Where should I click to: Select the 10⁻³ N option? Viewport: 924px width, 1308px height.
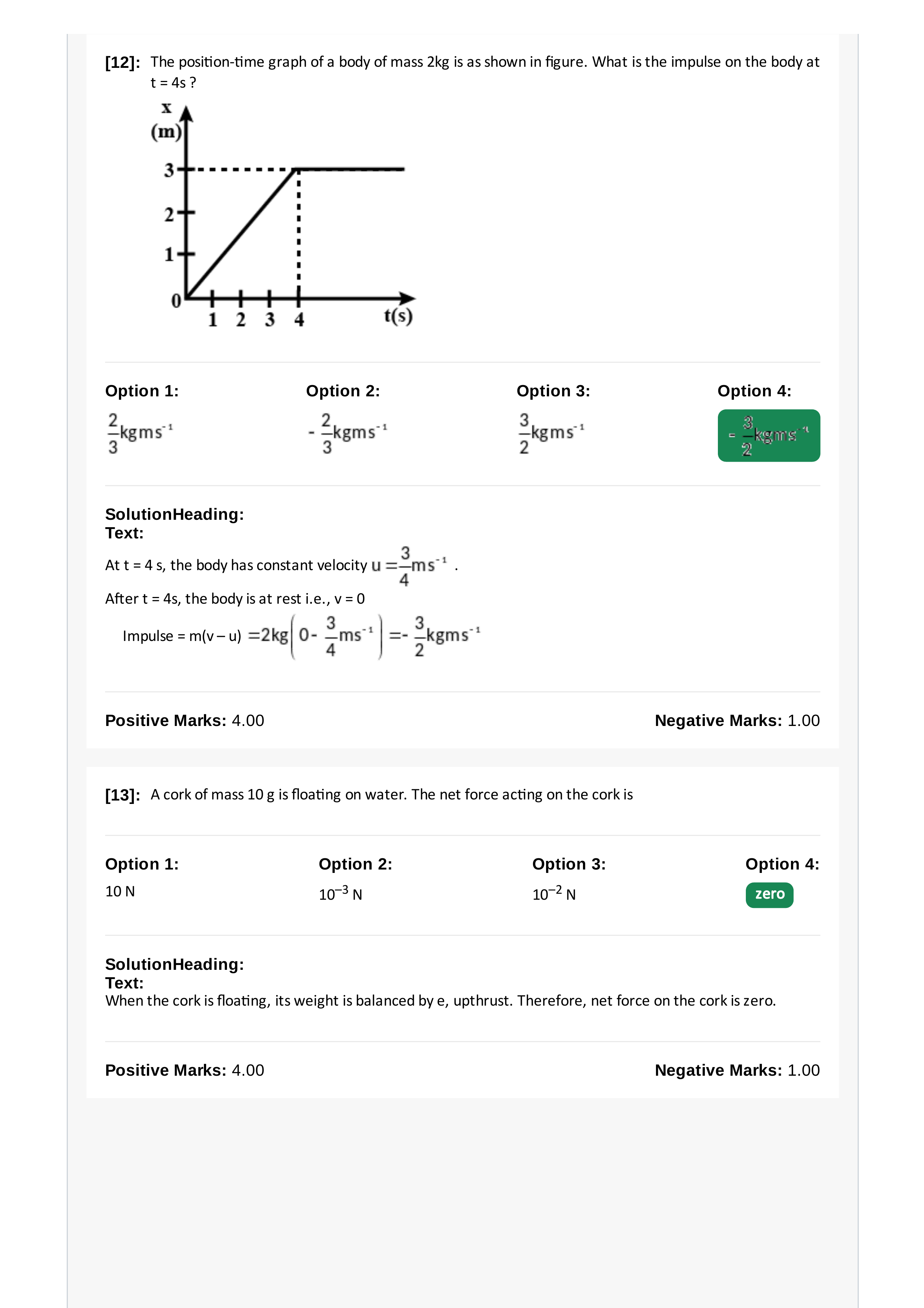[340, 893]
